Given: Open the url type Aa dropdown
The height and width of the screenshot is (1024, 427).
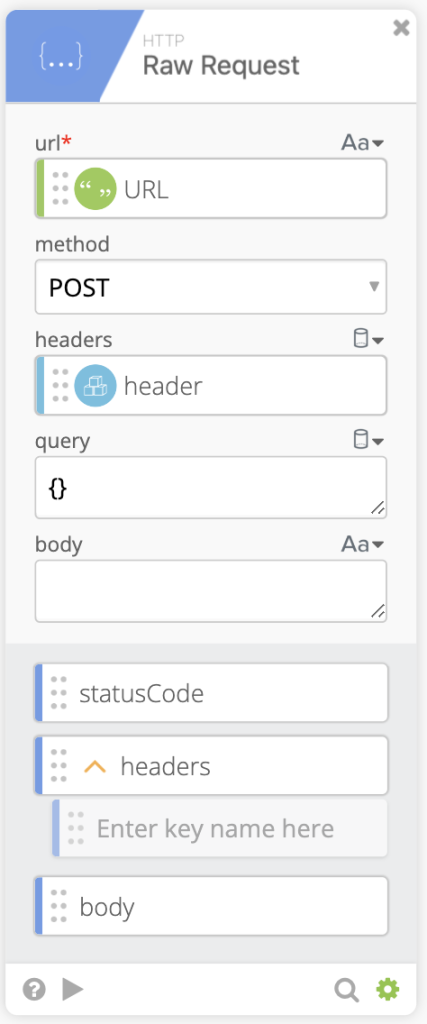Looking at the screenshot, I should (x=362, y=142).
